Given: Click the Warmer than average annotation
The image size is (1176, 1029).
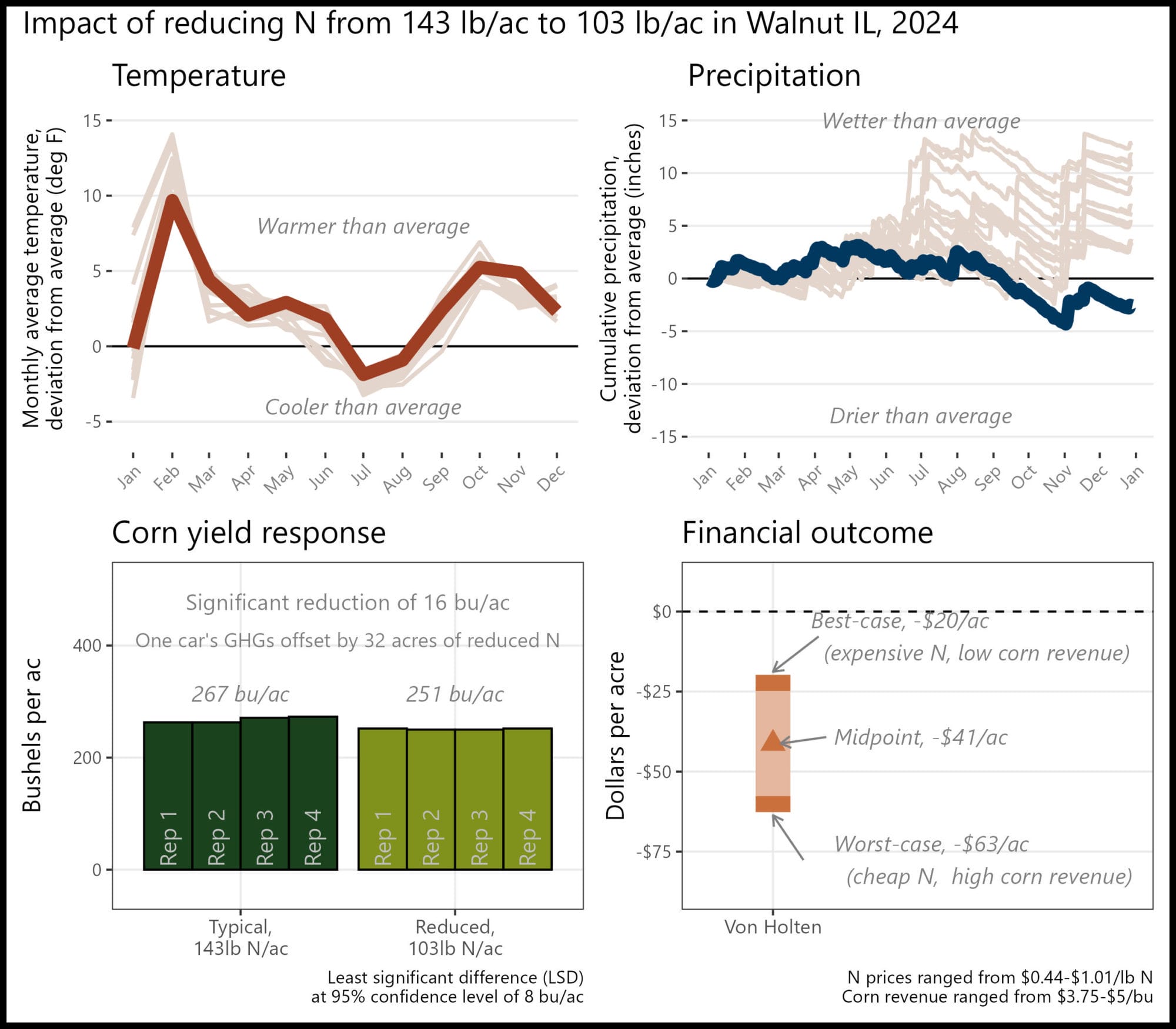Looking at the screenshot, I should [x=363, y=226].
